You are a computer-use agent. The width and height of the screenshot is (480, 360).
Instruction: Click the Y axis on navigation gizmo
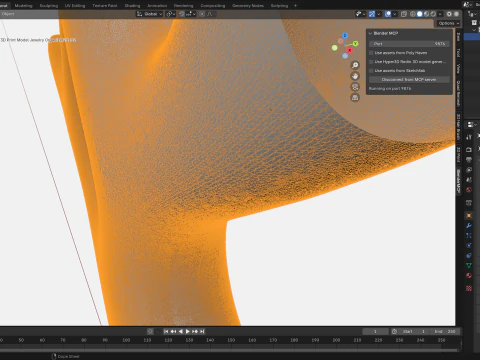point(355,44)
